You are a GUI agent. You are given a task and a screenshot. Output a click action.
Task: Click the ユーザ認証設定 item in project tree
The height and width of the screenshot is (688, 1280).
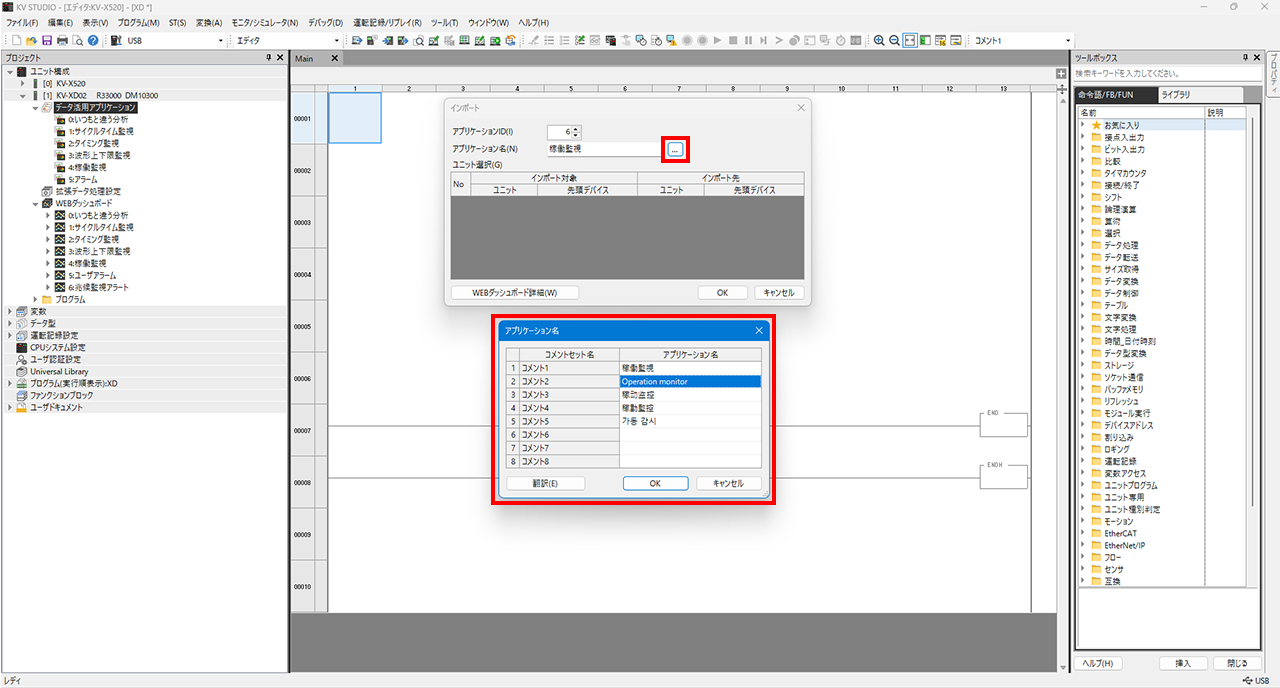click(x=55, y=359)
